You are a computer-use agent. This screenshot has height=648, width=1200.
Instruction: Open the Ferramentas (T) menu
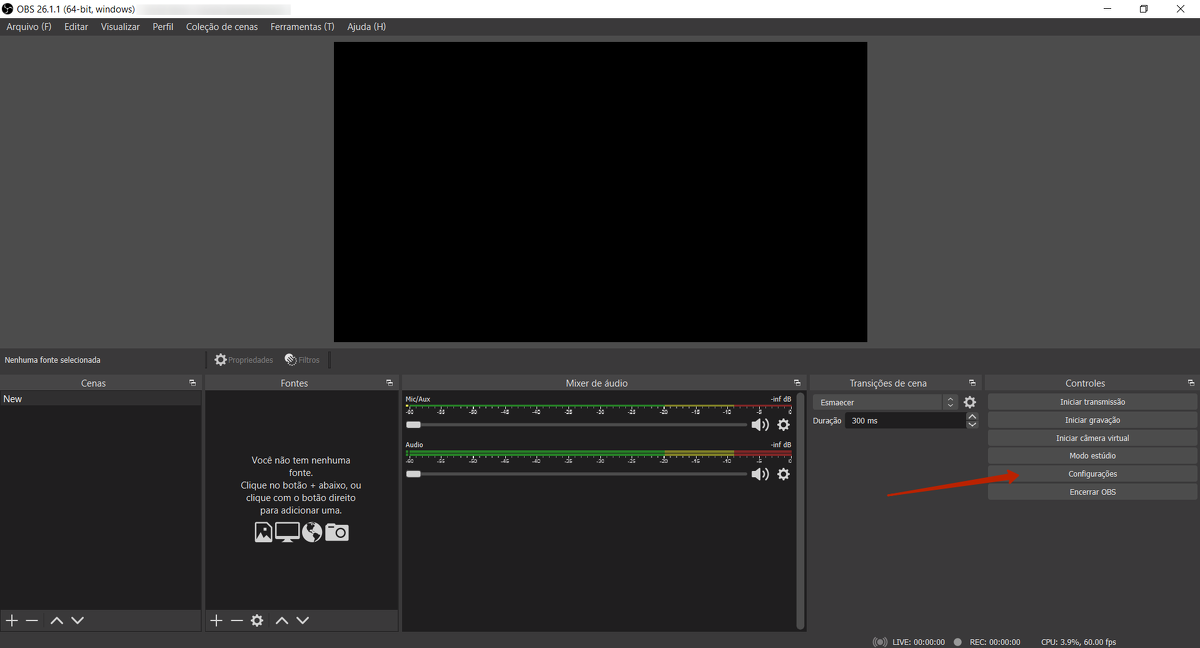[x=302, y=27]
